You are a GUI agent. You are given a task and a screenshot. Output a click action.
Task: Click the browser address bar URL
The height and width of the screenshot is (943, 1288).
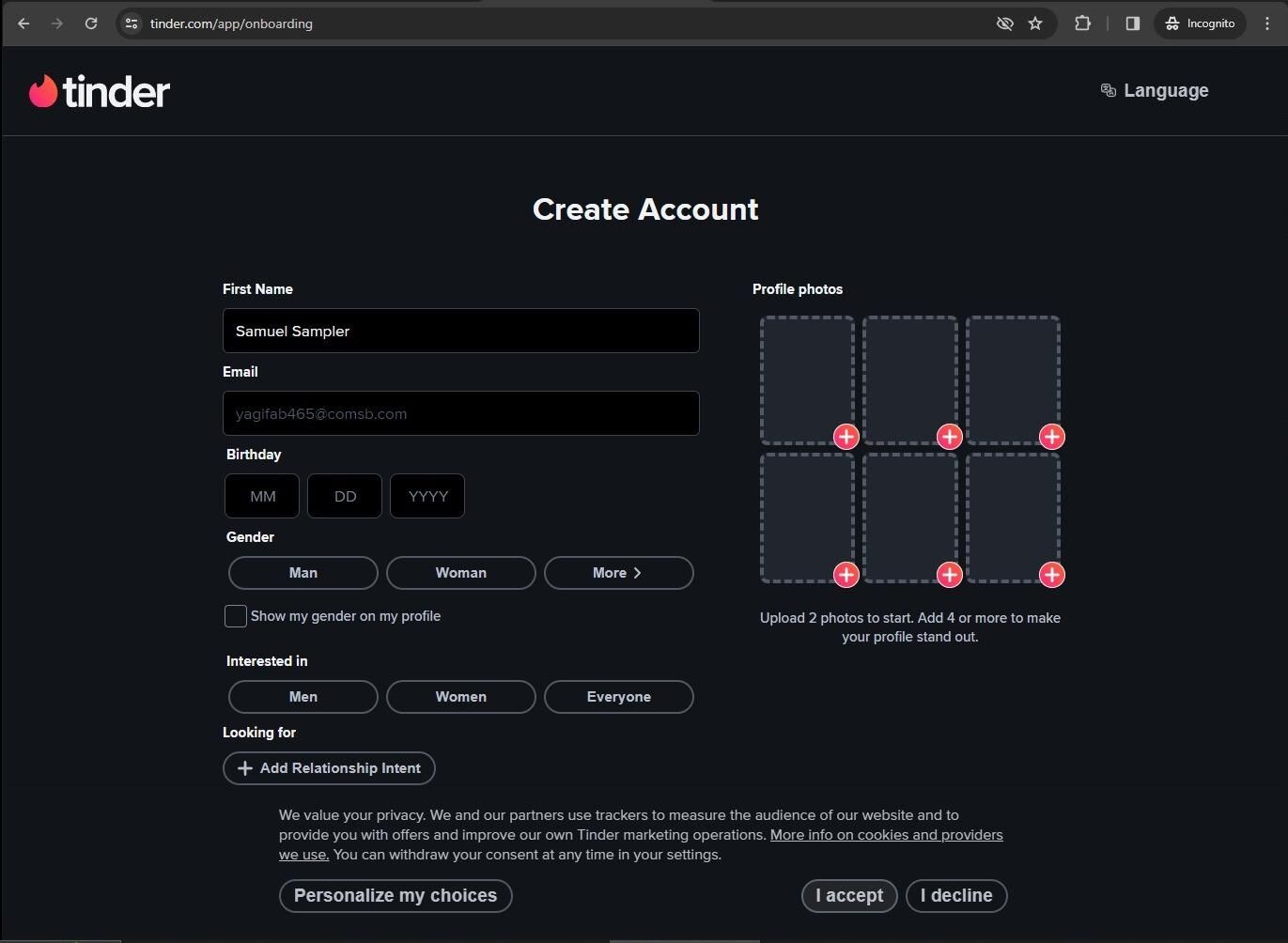click(231, 23)
